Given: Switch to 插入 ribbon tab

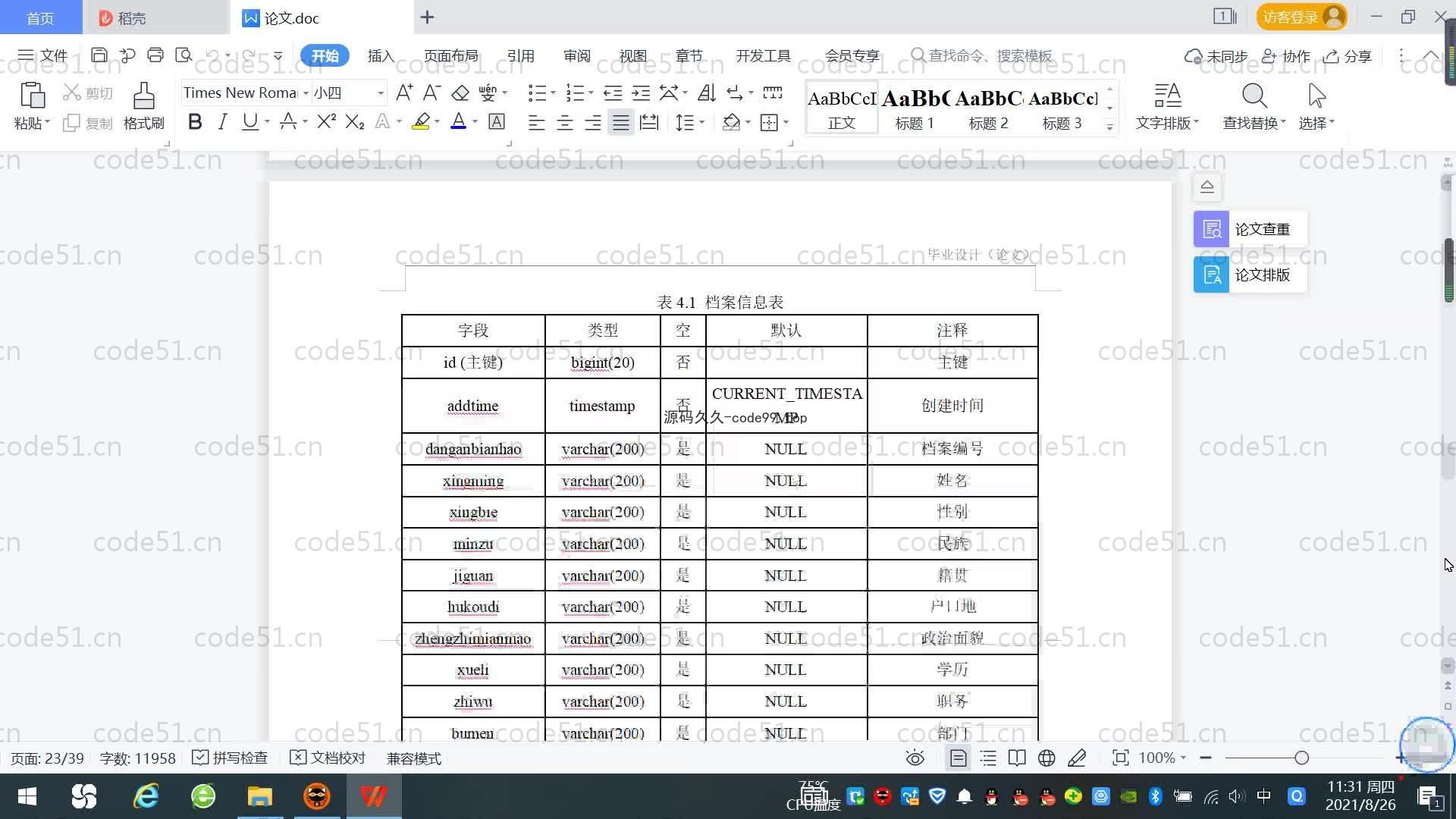Looking at the screenshot, I should 381,56.
